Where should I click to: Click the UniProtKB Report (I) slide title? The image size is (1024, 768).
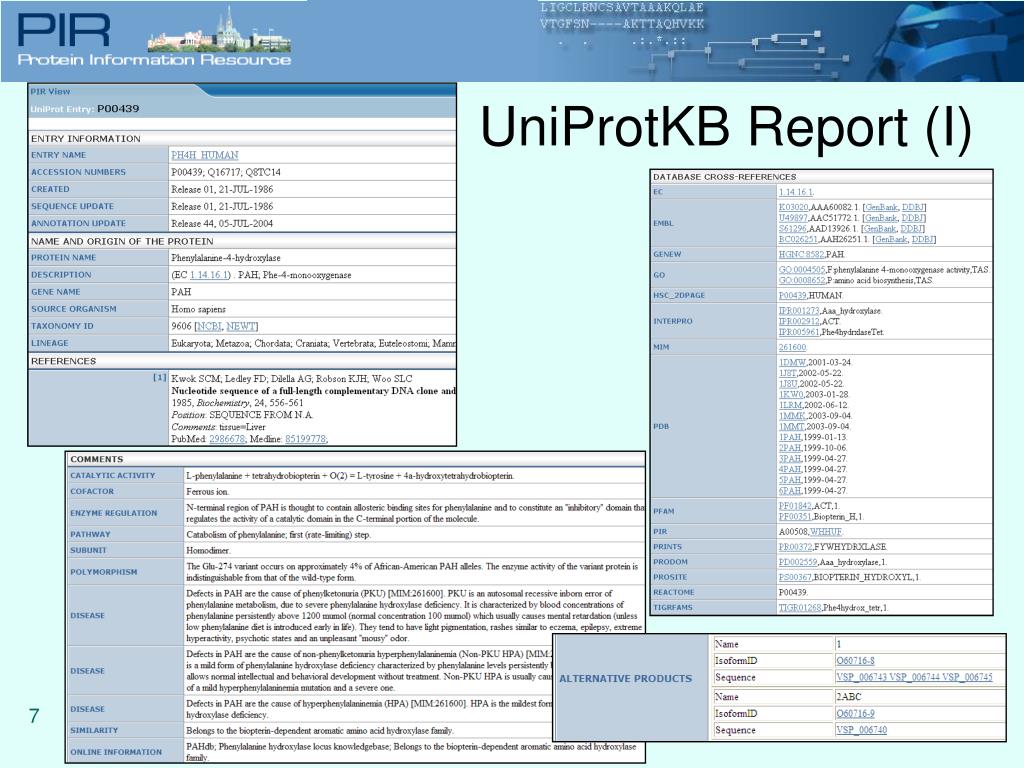tap(726, 127)
